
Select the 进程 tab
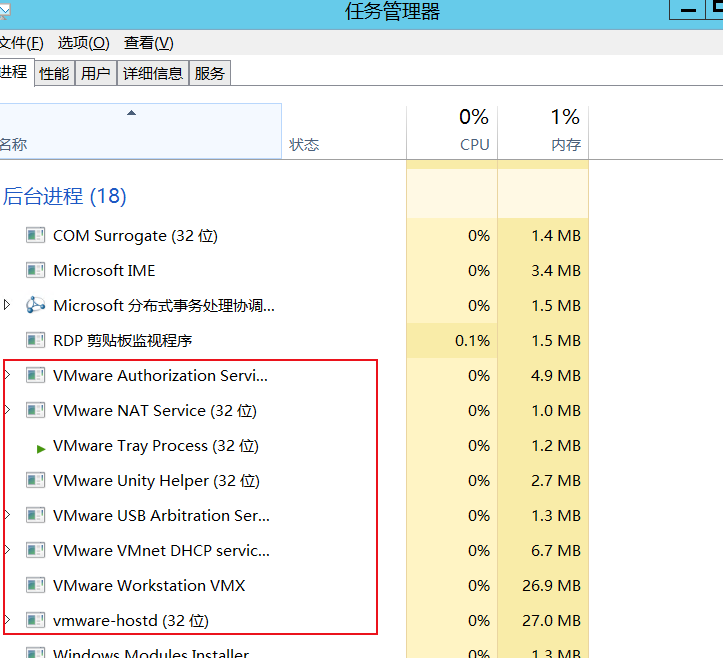(x=15, y=72)
